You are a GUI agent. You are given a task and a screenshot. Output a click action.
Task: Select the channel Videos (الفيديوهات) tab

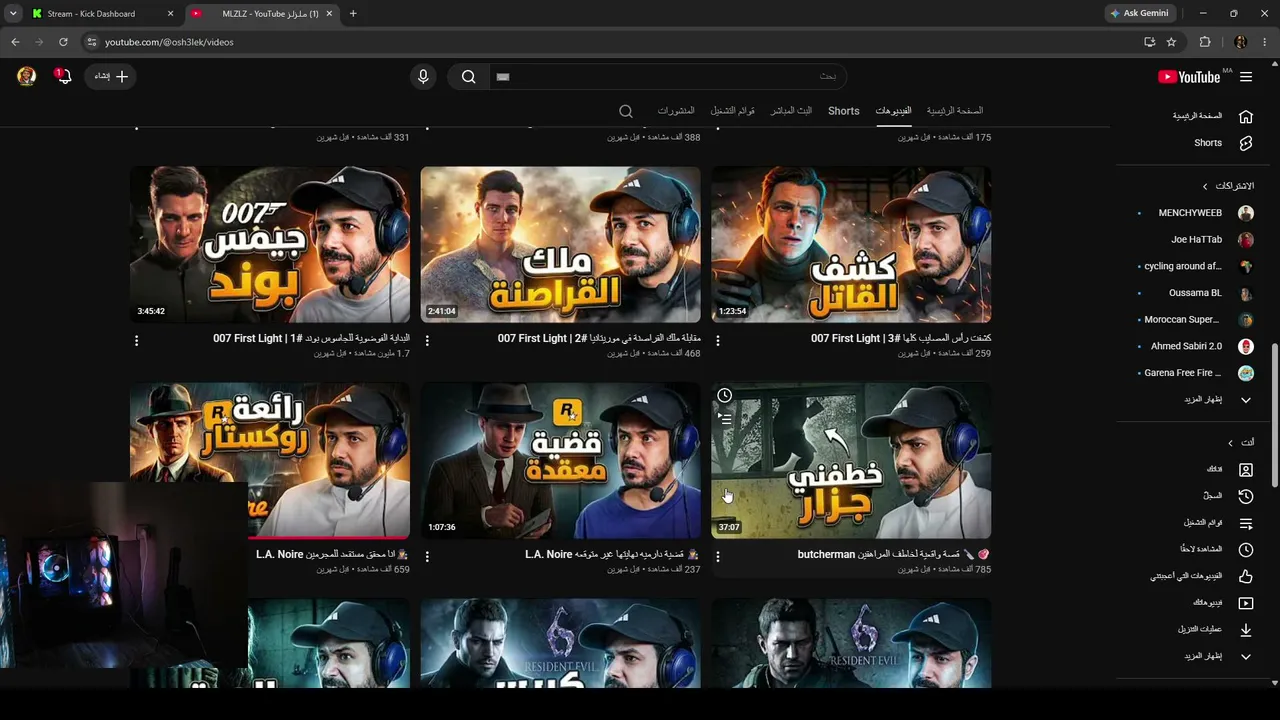[x=893, y=111]
